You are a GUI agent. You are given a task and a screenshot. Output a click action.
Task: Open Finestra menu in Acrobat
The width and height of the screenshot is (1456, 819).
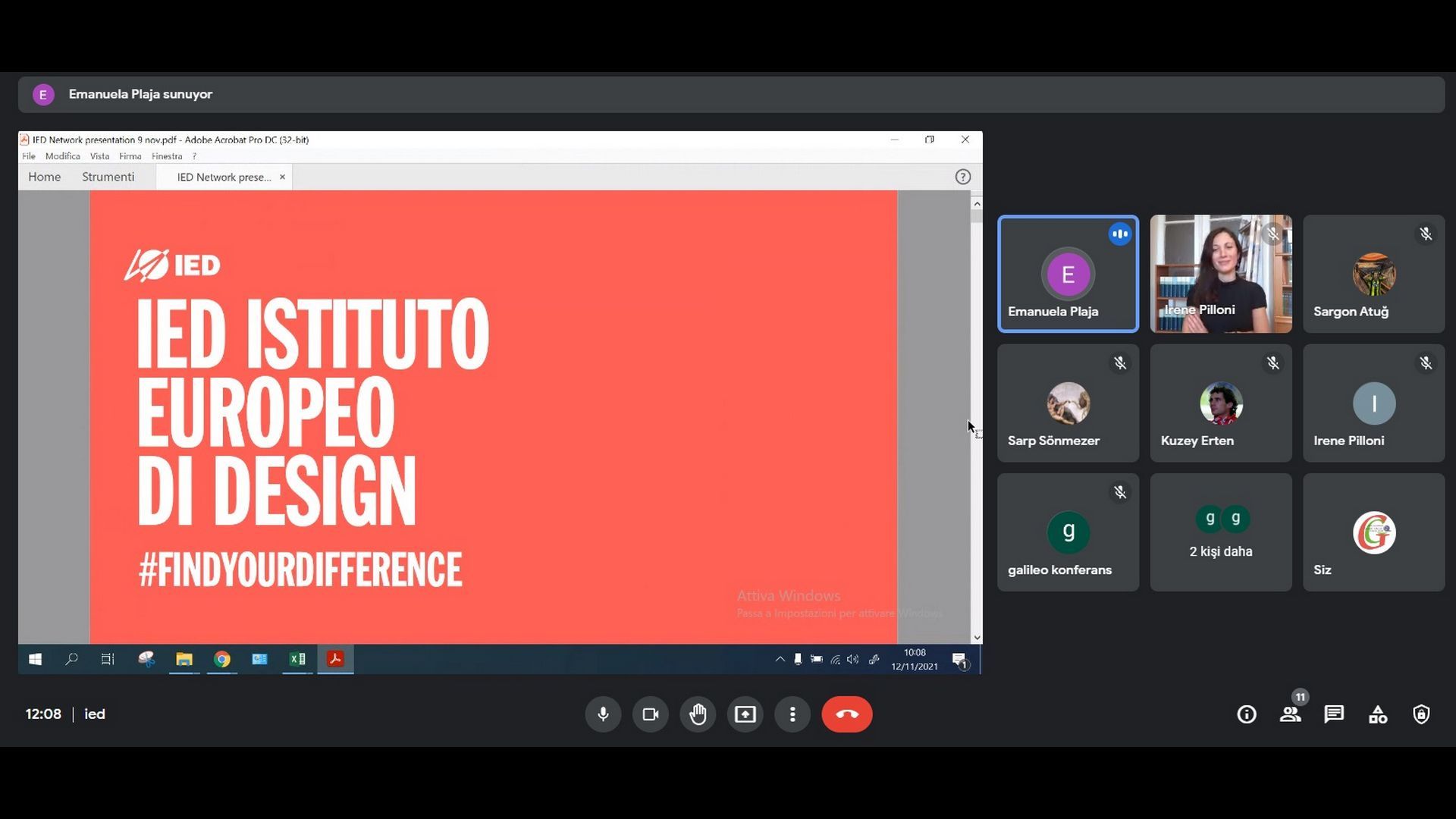coord(167,156)
